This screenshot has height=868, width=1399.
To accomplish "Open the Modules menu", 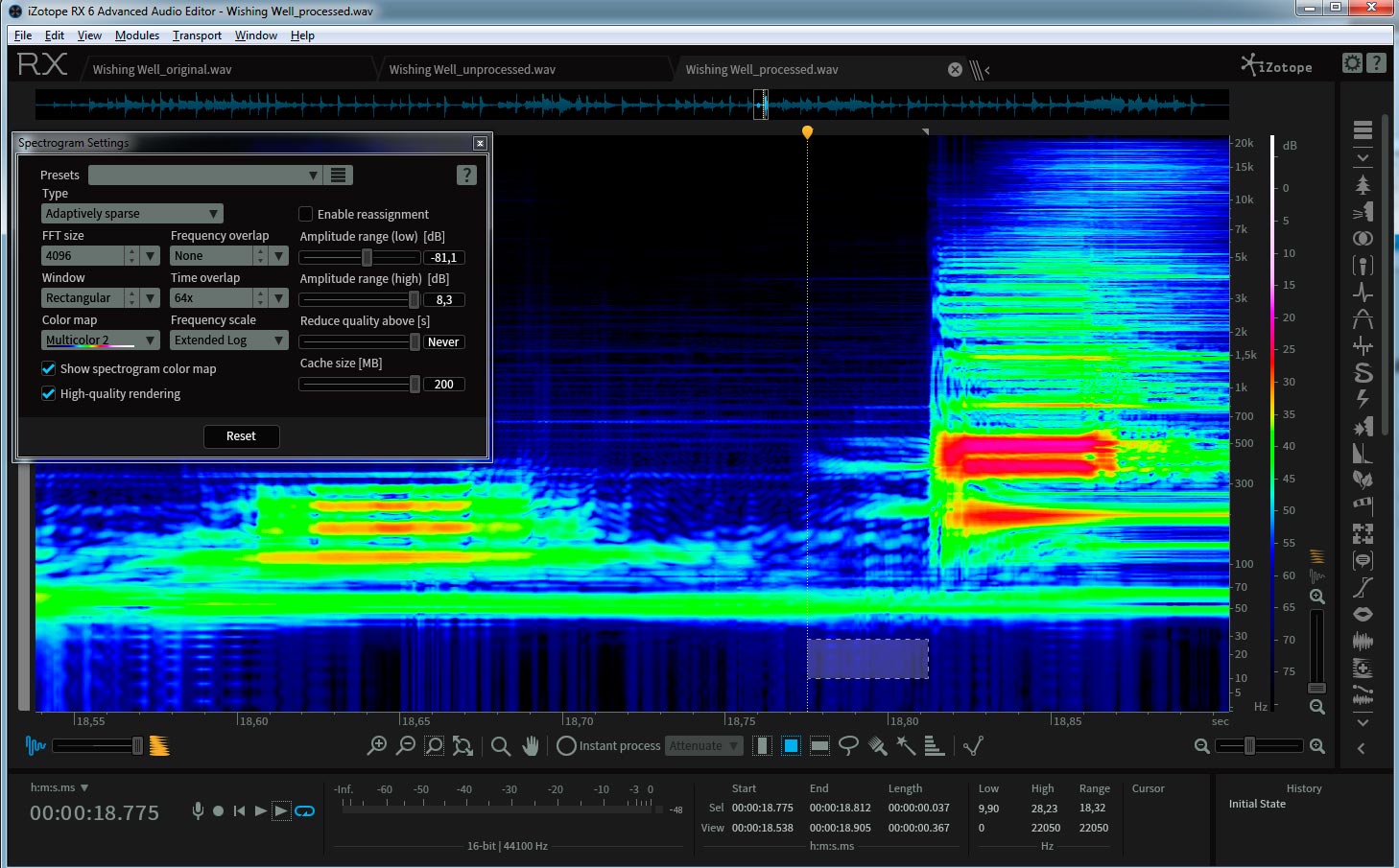I will coord(136,35).
